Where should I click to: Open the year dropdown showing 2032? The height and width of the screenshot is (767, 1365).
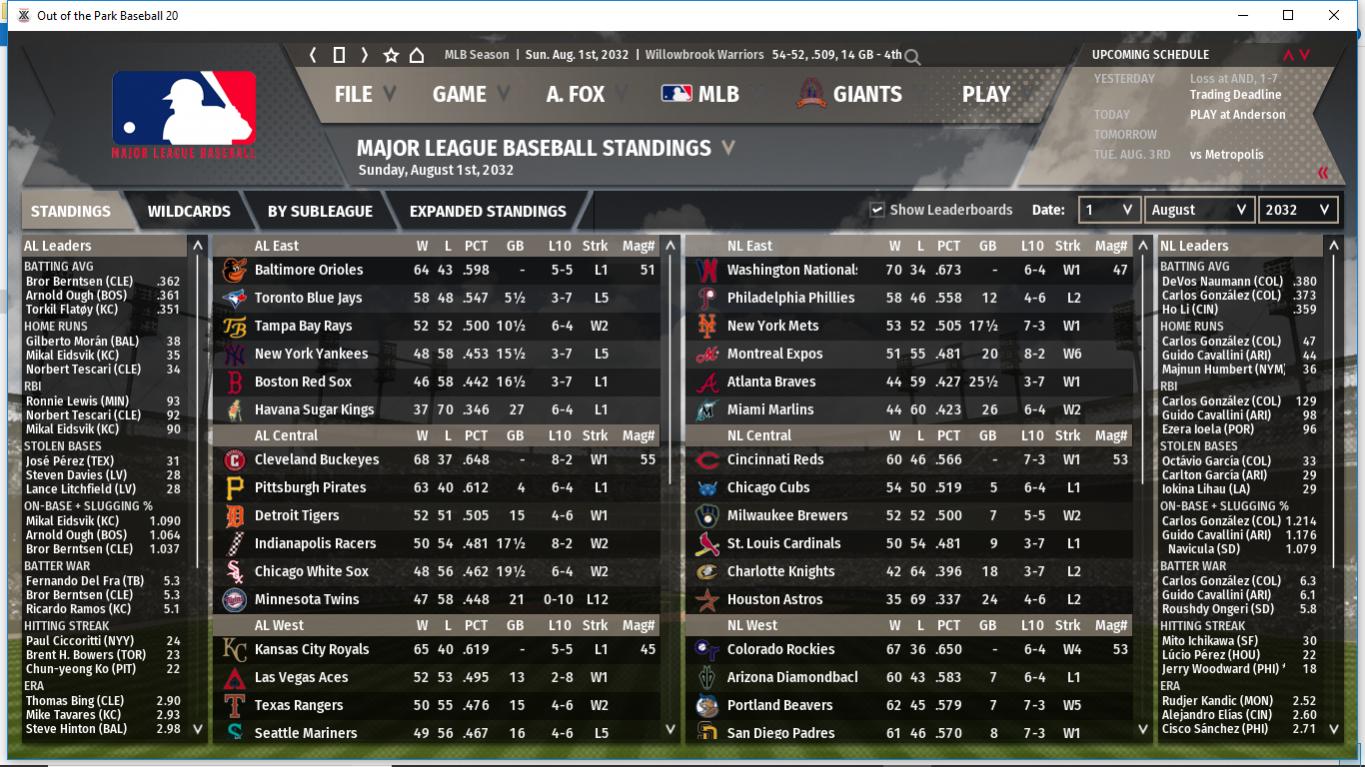pyautogui.click(x=1298, y=210)
